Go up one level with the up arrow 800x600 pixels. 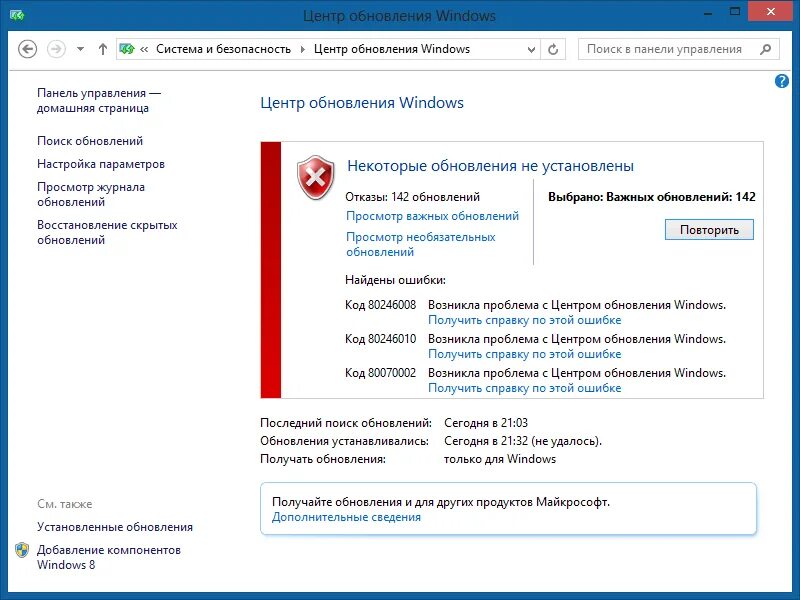103,49
